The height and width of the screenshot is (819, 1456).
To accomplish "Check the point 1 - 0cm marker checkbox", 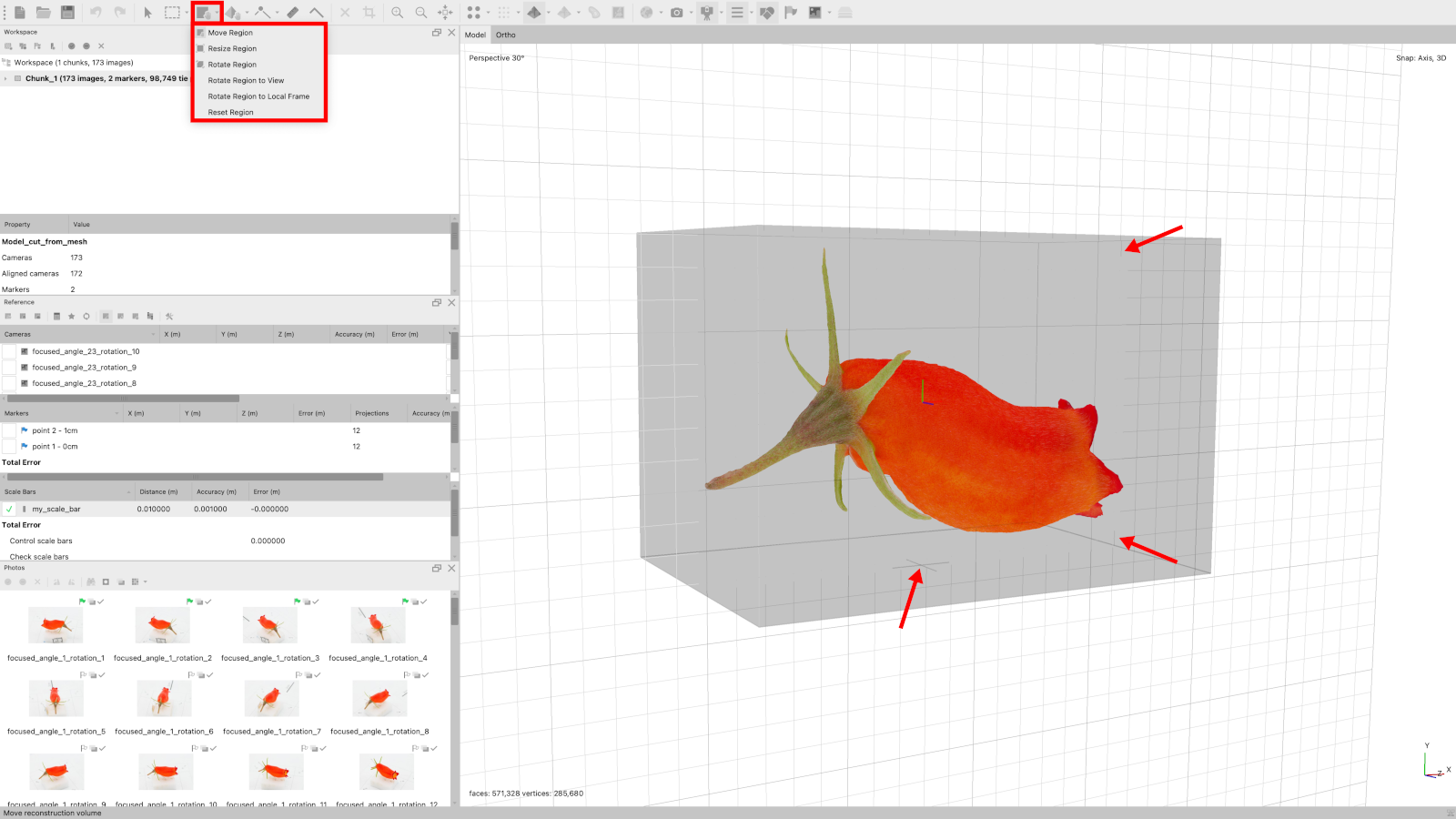I will 9,447.
